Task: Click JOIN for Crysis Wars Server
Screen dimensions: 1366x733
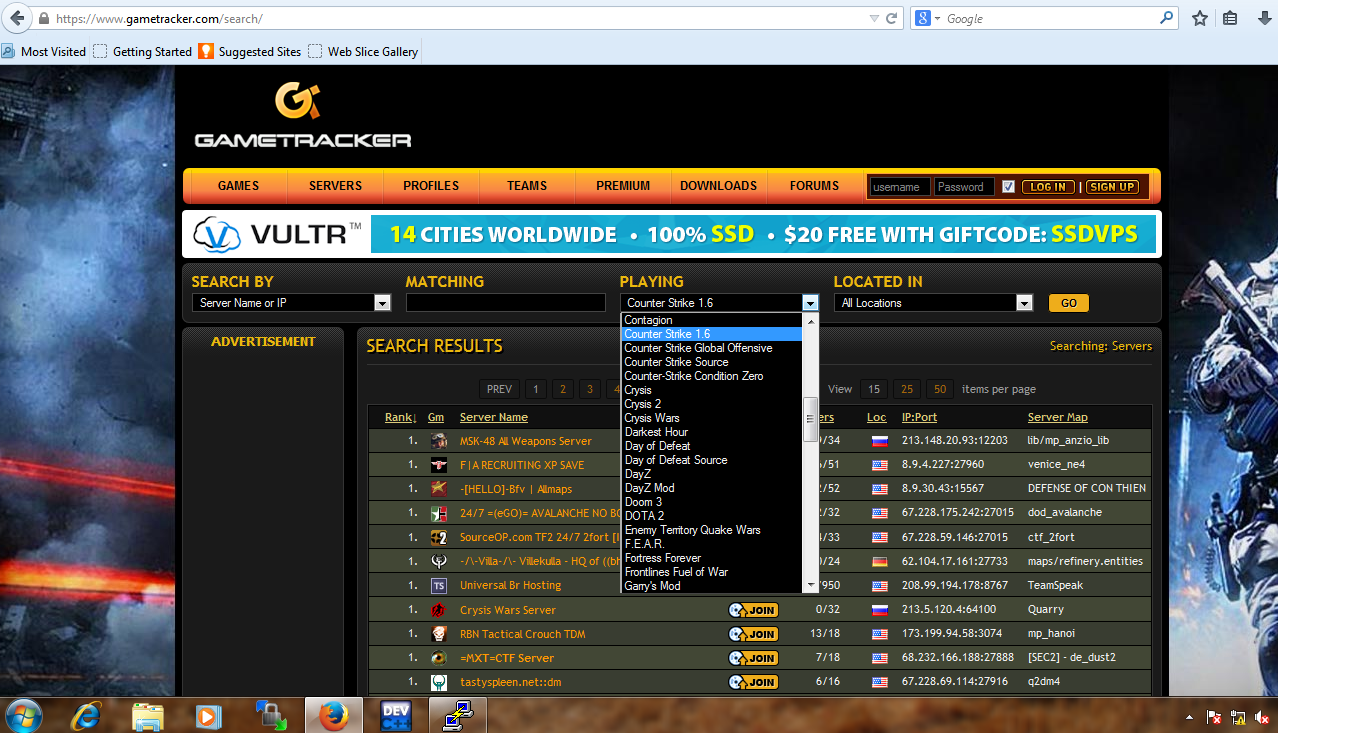Action: pyautogui.click(x=753, y=610)
